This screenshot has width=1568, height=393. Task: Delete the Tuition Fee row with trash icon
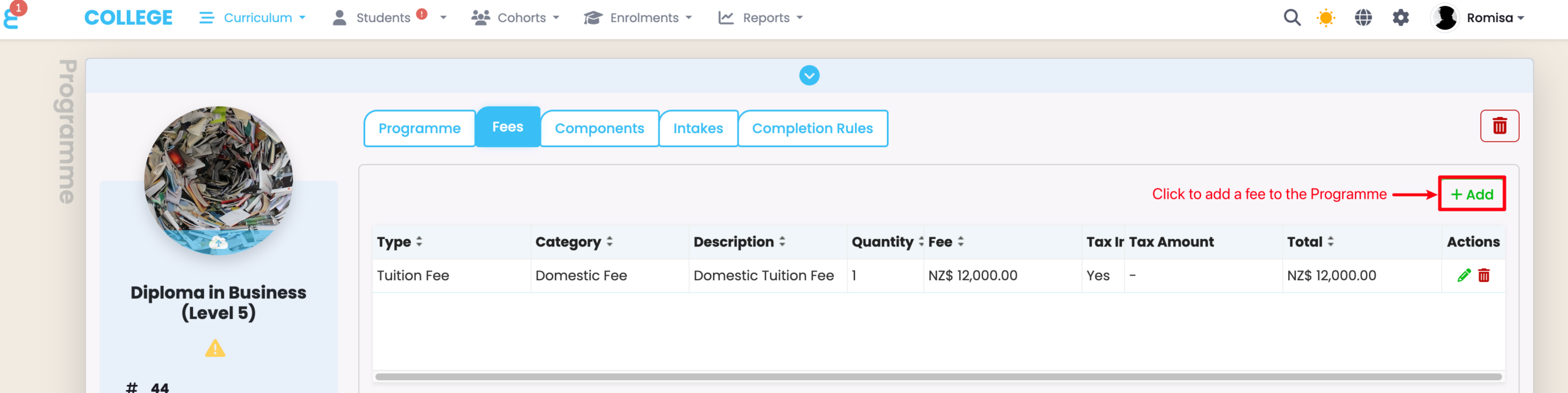pos(1484,275)
